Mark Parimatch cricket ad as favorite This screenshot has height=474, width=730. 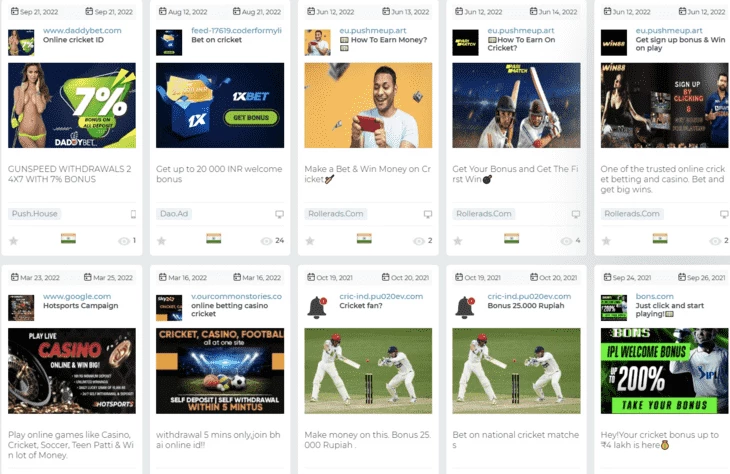[458, 241]
